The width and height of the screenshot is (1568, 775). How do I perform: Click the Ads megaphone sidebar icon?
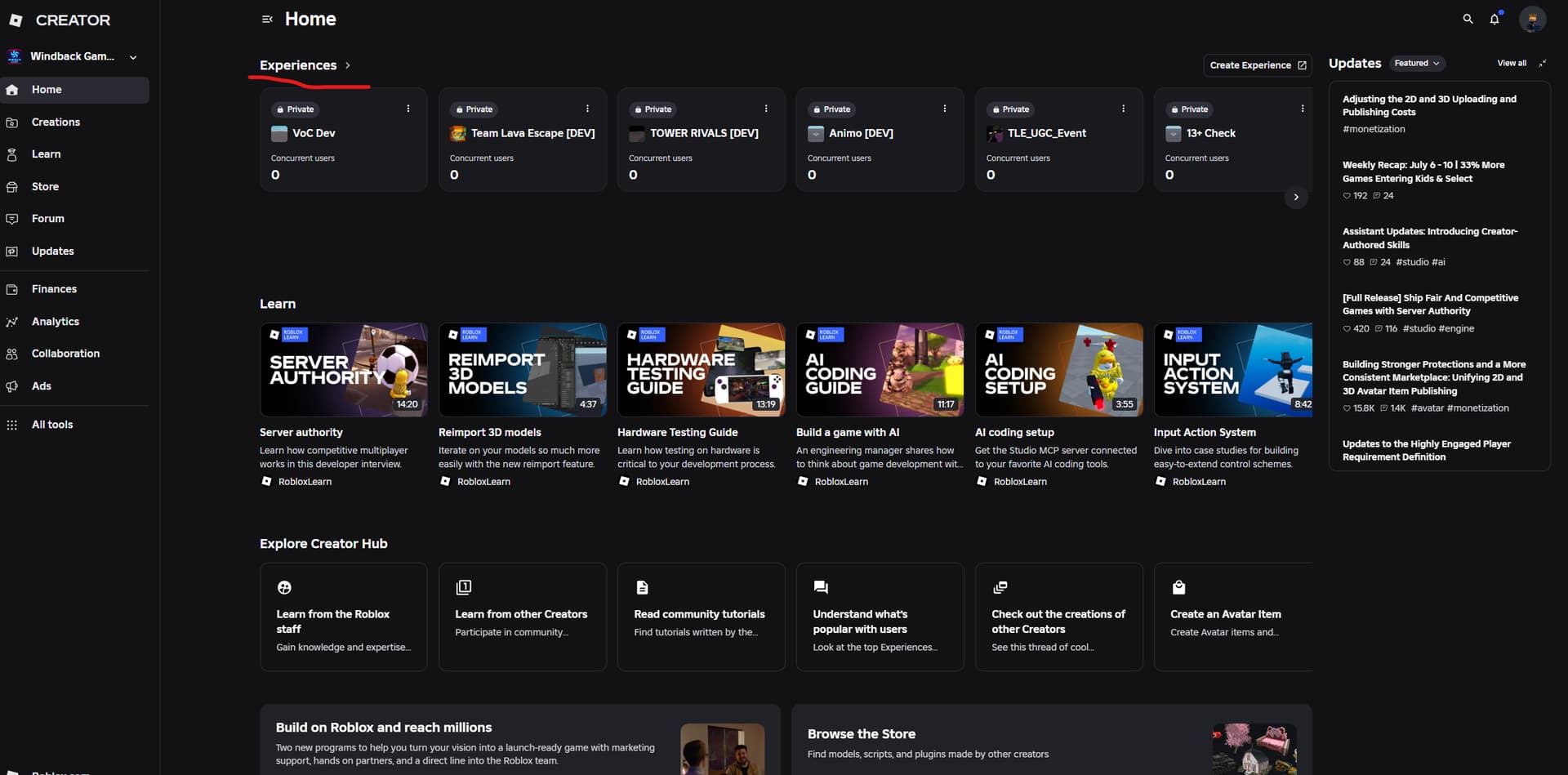[12, 386]
